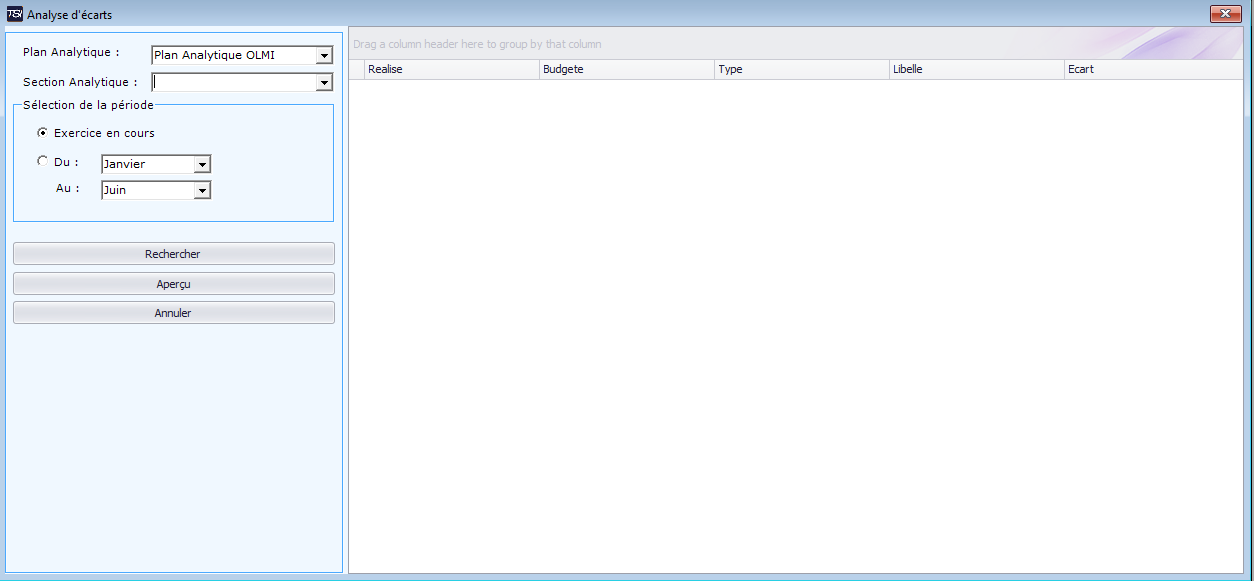Sort by the Libelle column header
The image size is (1254, 581).
click(977, 70)
